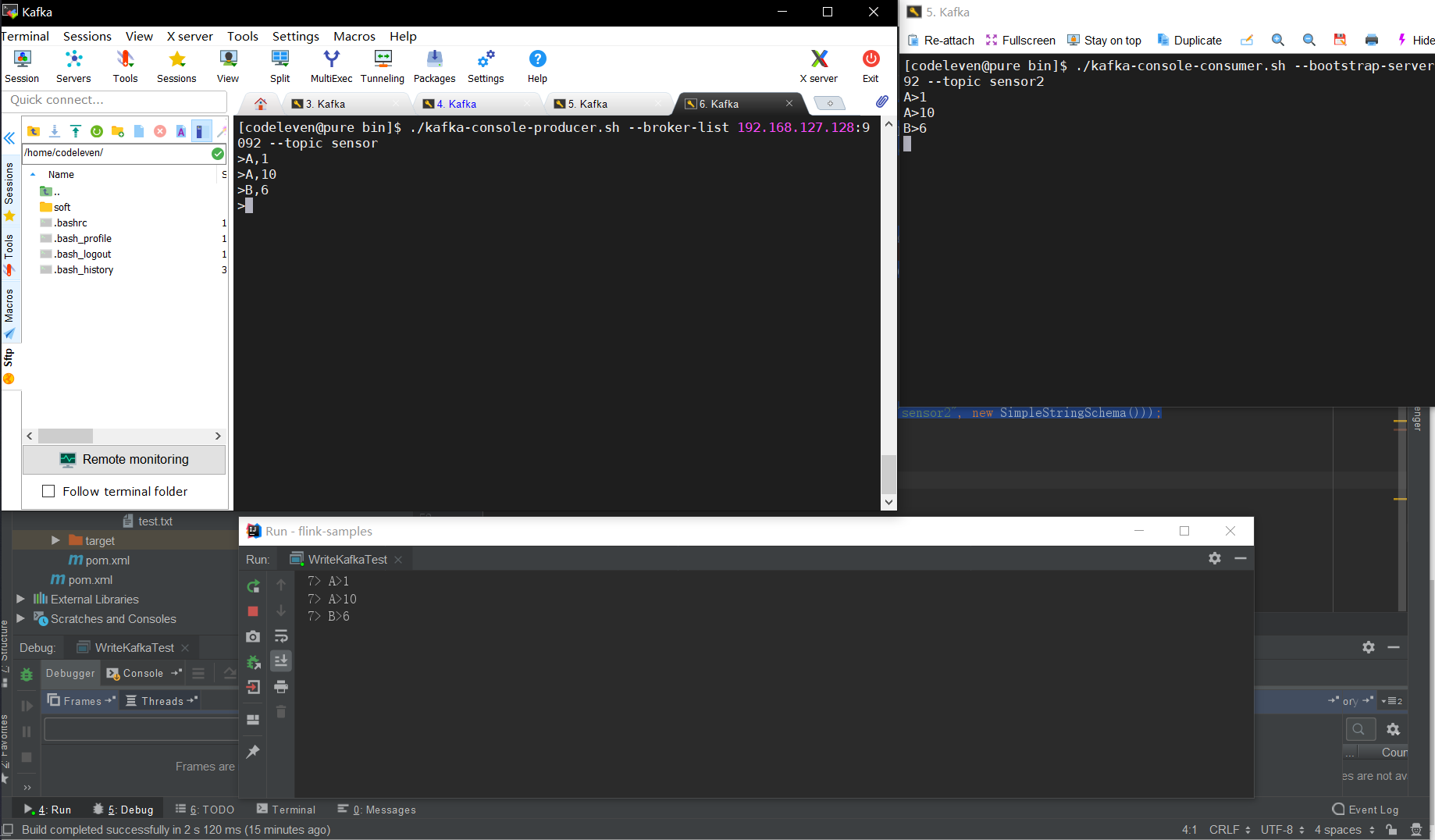This screenshot has height=840, width=1435.
Task: Open the Servers toolbar icon
Action: point(73,66)
